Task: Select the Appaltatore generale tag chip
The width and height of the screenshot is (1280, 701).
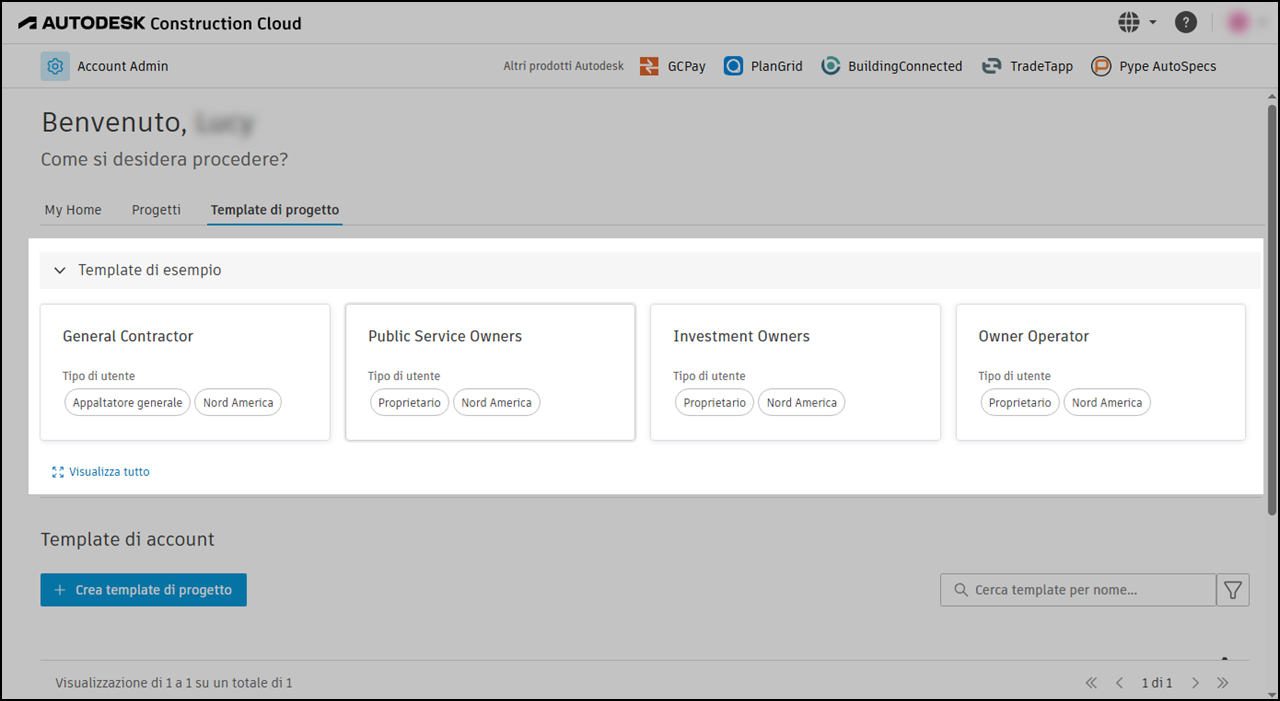Action: 127,402
